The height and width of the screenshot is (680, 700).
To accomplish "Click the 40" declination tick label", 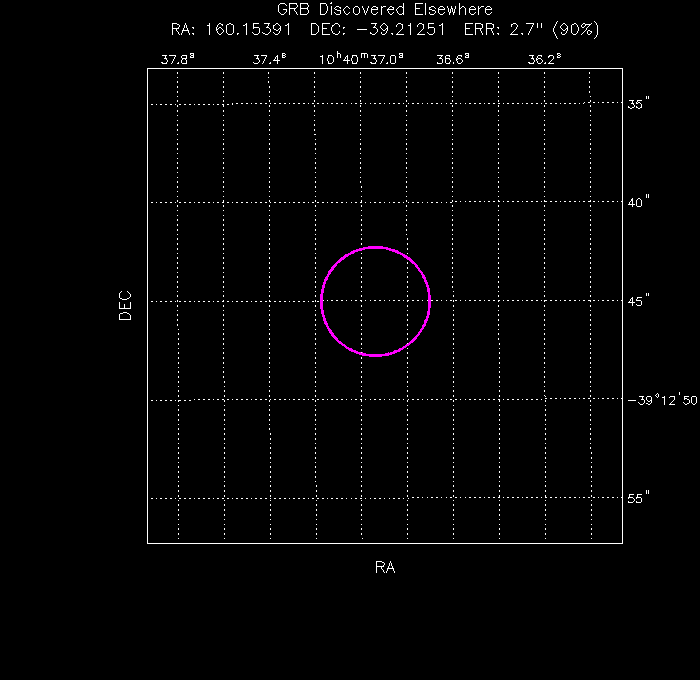I will point(638,202).
